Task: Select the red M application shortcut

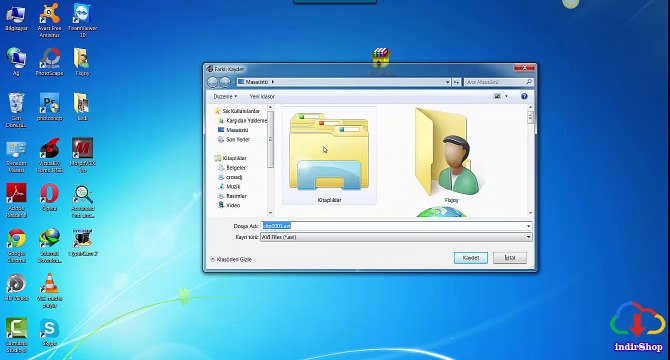Action: [82, 155]
